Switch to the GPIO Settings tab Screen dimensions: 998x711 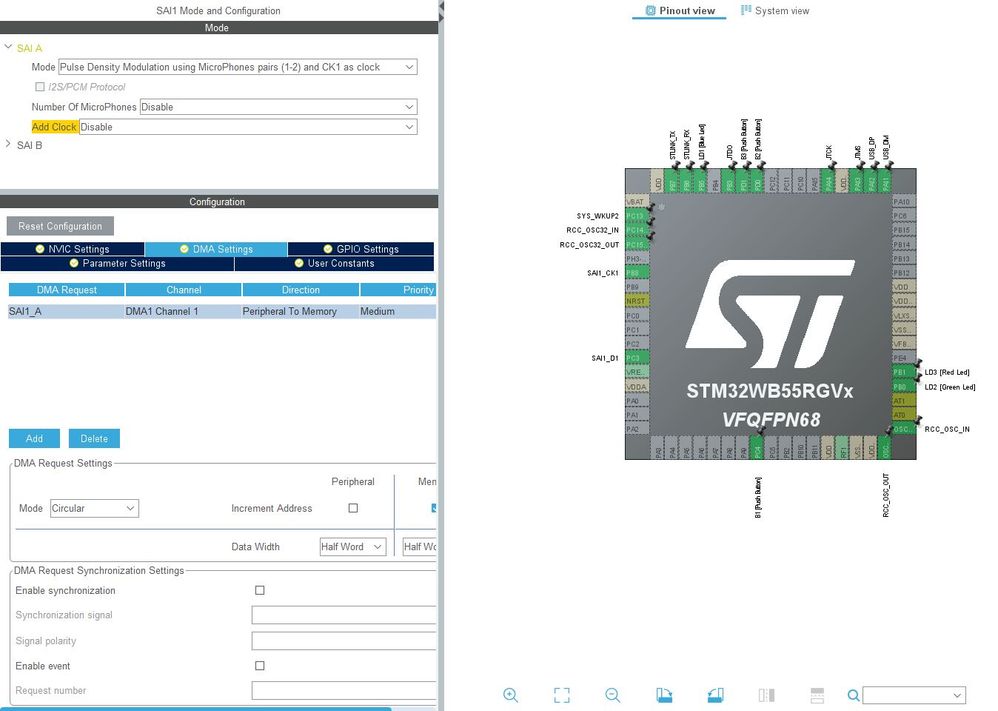(x=361, y=249)
